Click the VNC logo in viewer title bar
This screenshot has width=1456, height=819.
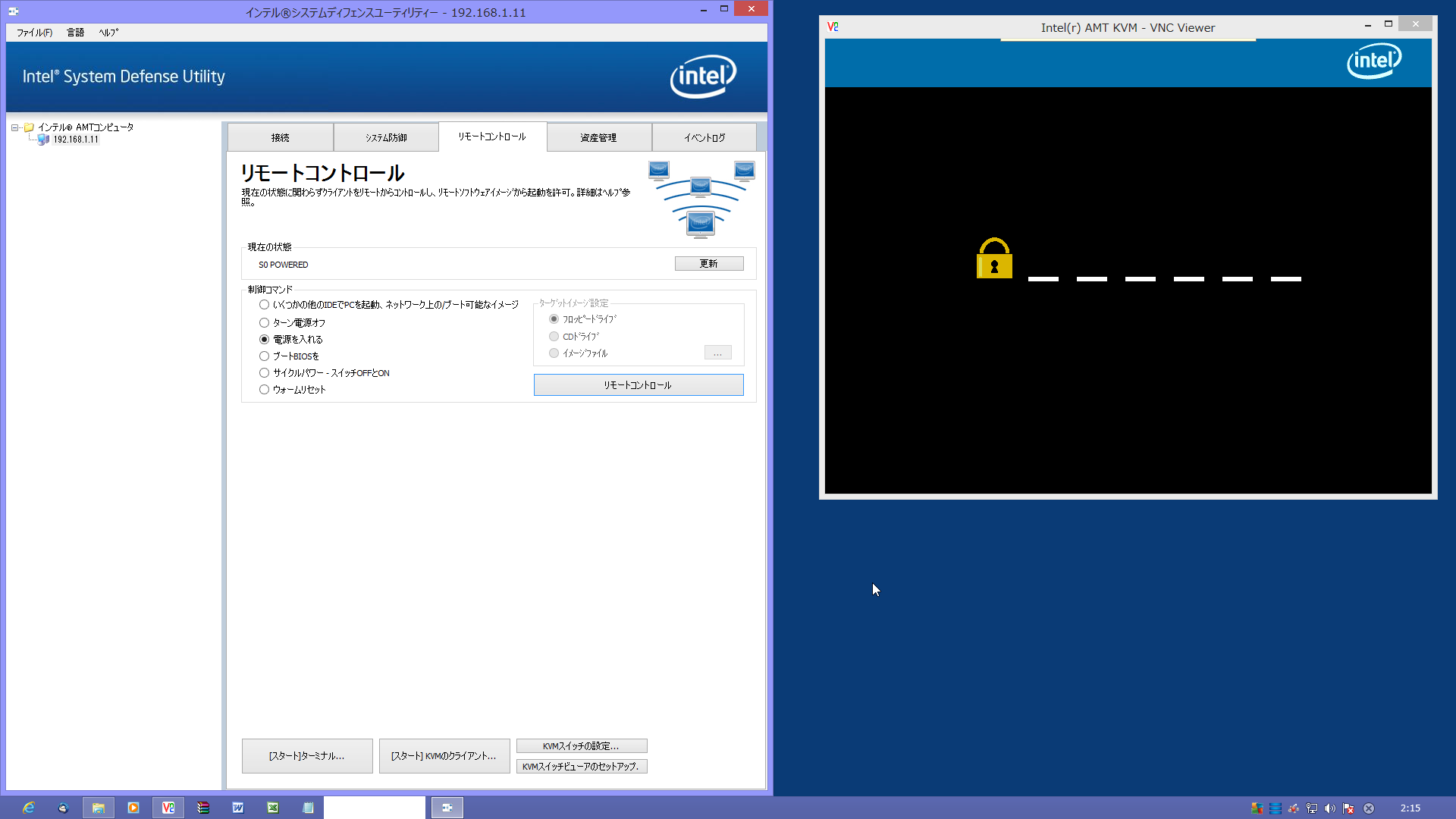[833, 27]
